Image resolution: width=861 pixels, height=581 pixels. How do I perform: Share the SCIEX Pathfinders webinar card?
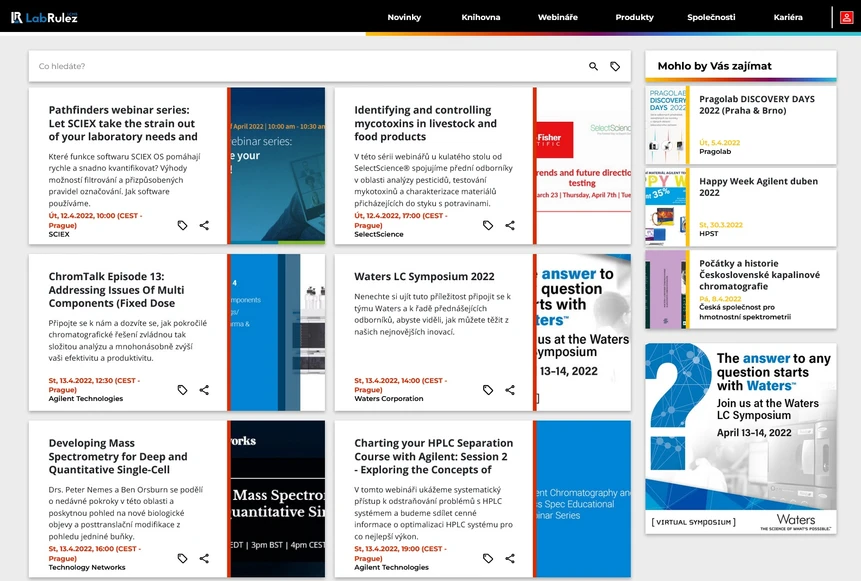click(204, 225)
